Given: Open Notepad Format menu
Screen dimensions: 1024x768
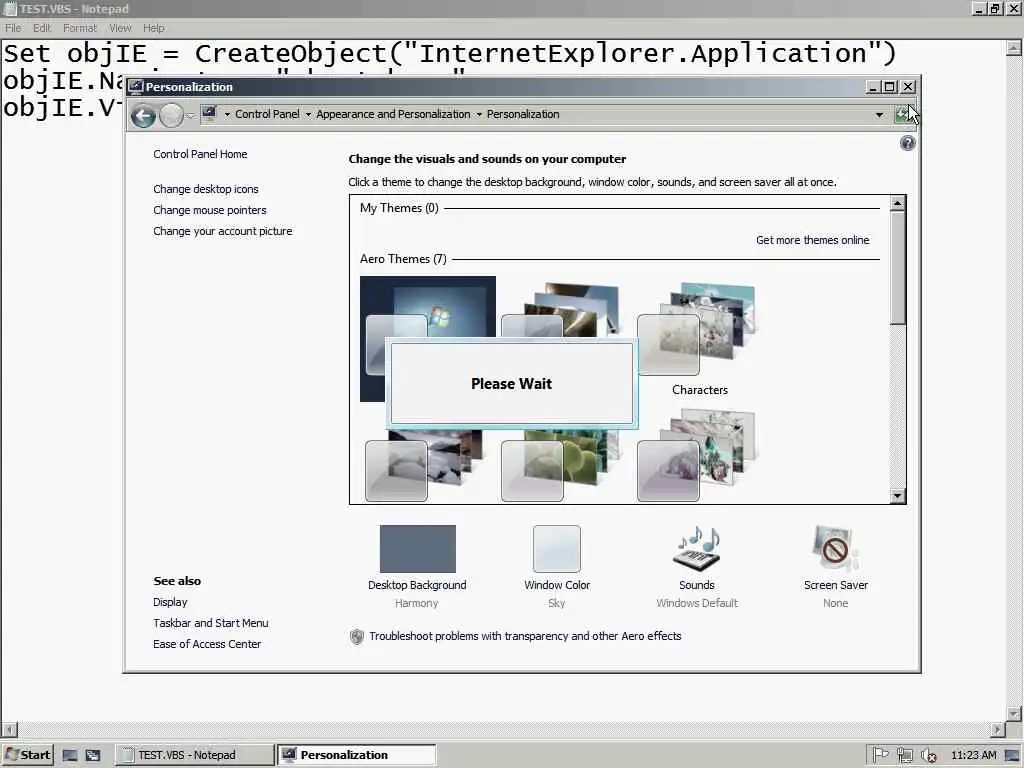Looking at the screenshot, I should coord(80,28).
